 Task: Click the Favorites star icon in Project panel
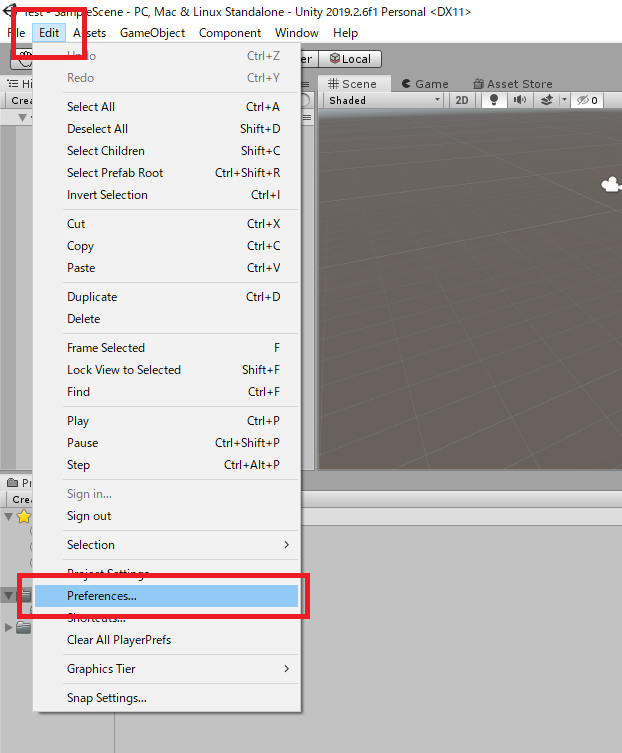(22, 516)
